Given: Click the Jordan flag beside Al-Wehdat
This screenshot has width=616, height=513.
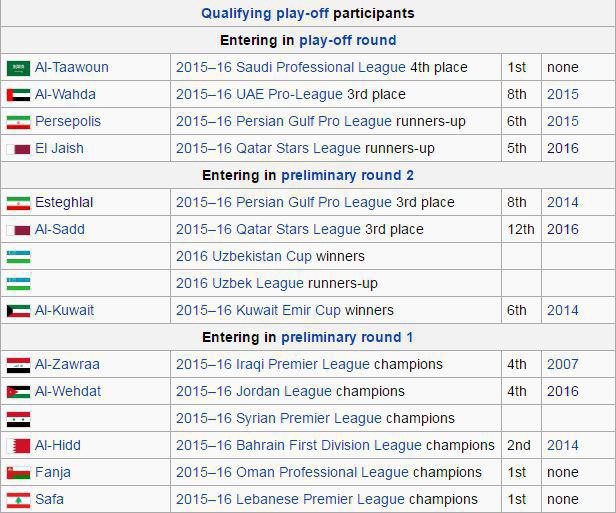Looking at the screenshot, I should coord(18,392).
